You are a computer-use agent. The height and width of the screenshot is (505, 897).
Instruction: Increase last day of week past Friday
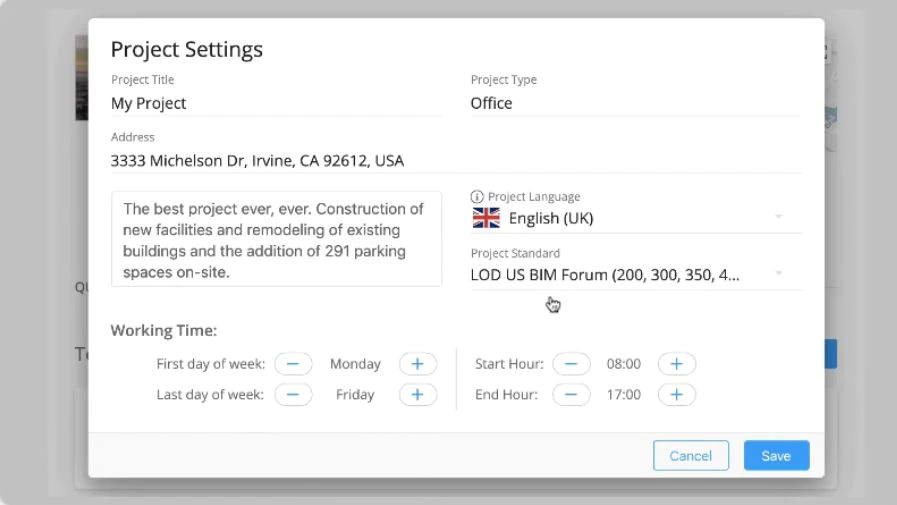click(418, 395)
